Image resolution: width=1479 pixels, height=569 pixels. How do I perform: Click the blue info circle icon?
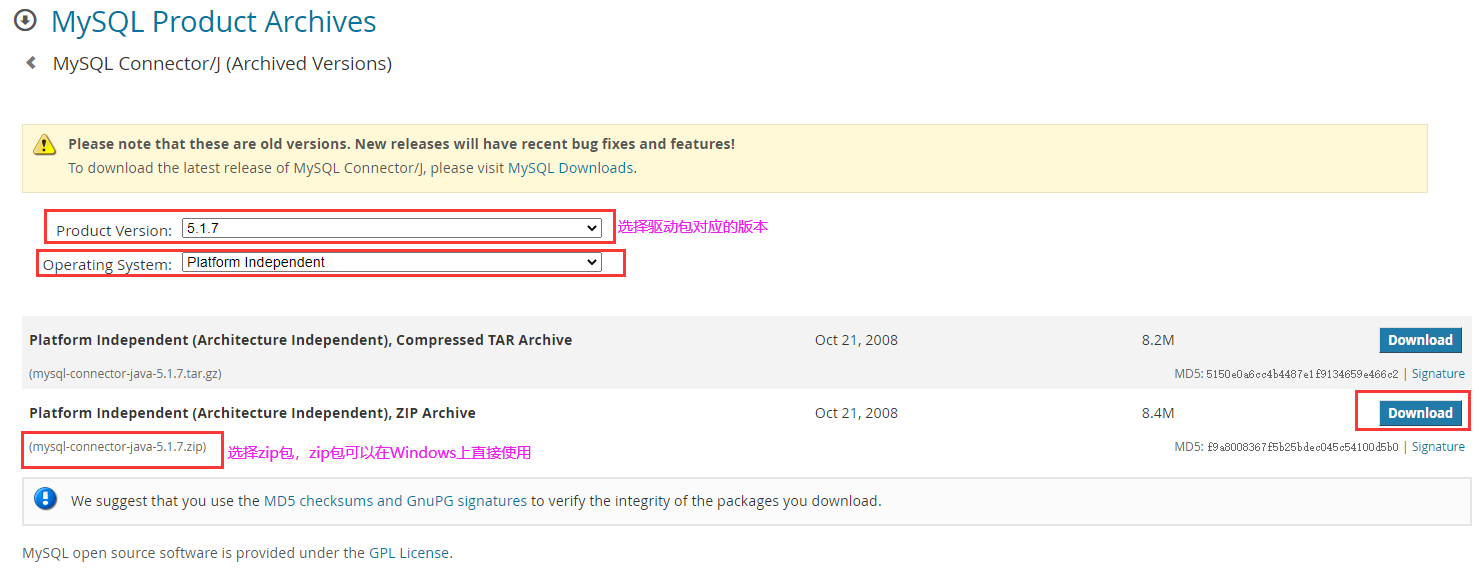tap(45, 499)
